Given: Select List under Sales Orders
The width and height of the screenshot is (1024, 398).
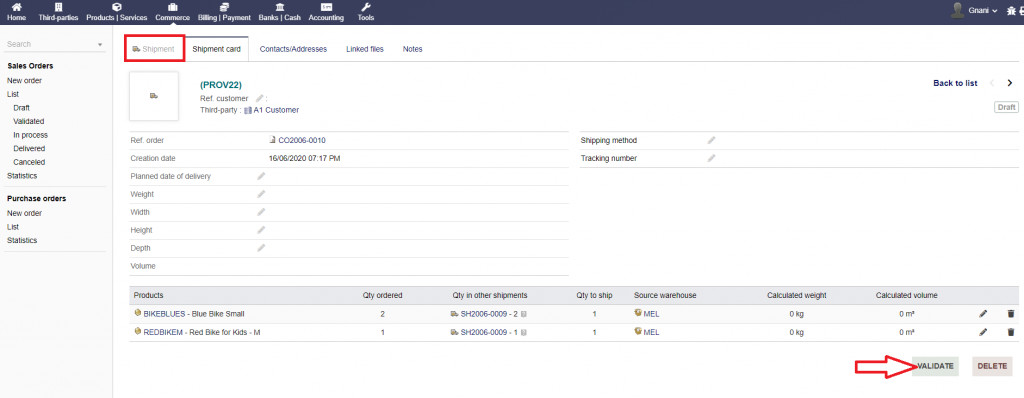Looking at the screenshot, I should pos(13,94).
